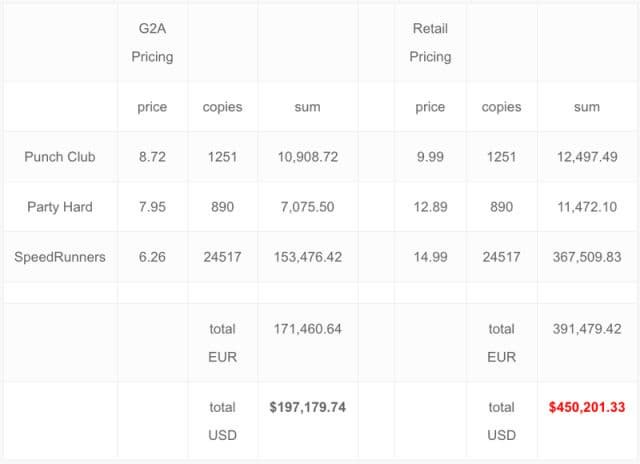This screenshot has height=464, width=640.
Task: Click the red $450,201.33 USD total
Action: tap(586, 407)
